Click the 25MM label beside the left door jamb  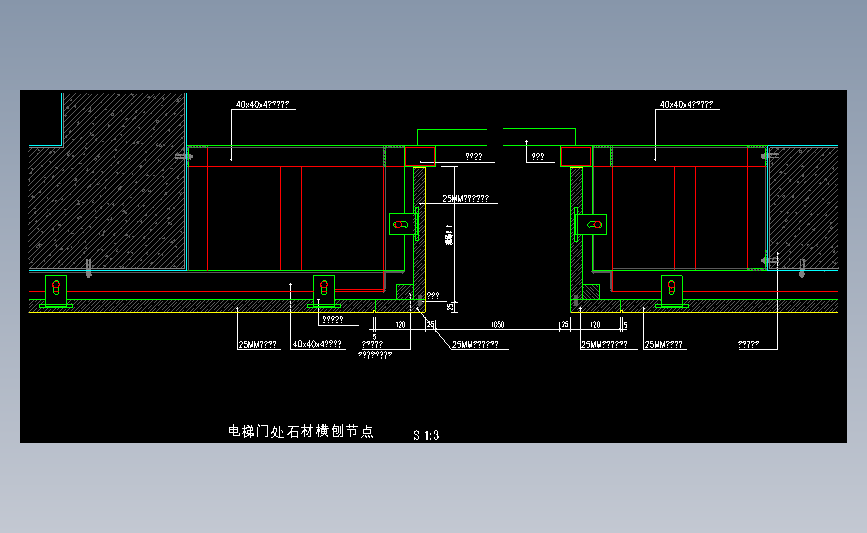pyautogui.click(x=466, y=198)
